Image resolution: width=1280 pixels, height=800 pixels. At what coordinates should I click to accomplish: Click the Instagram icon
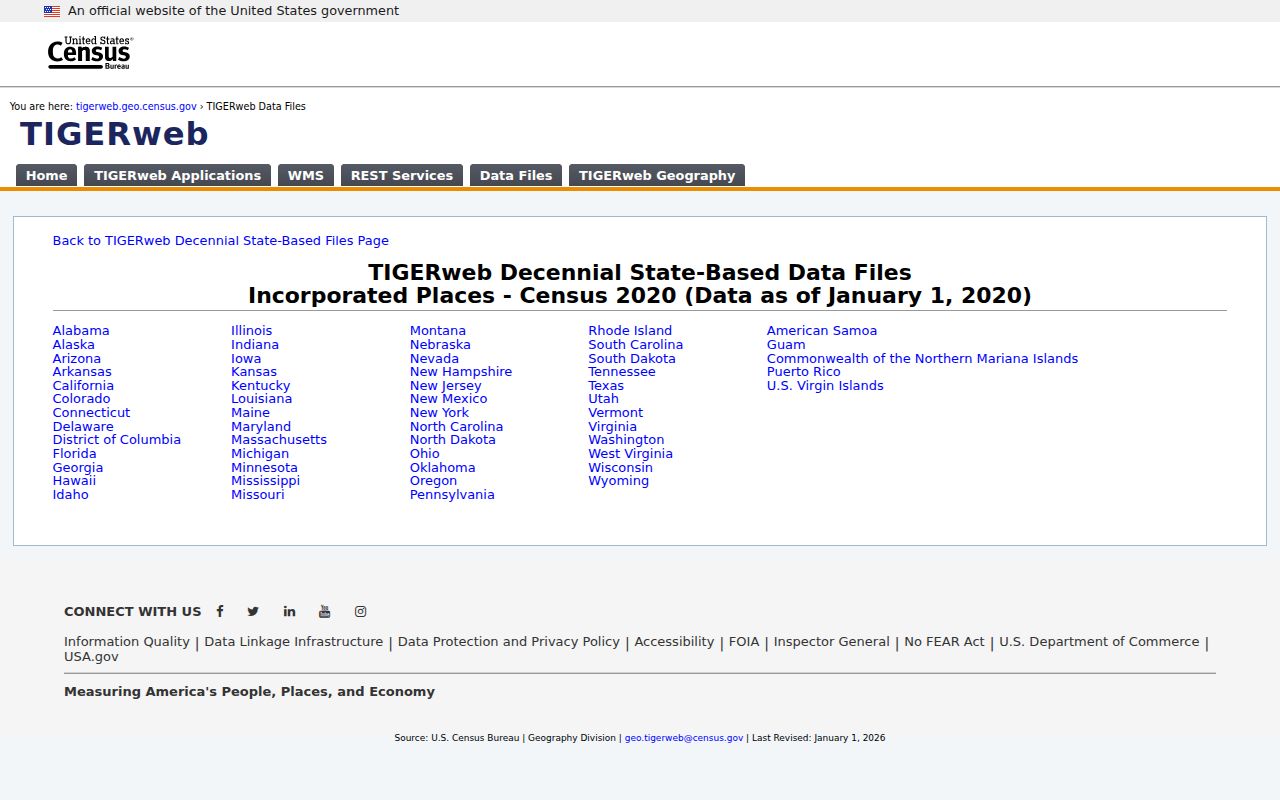(x=361, y=612)
